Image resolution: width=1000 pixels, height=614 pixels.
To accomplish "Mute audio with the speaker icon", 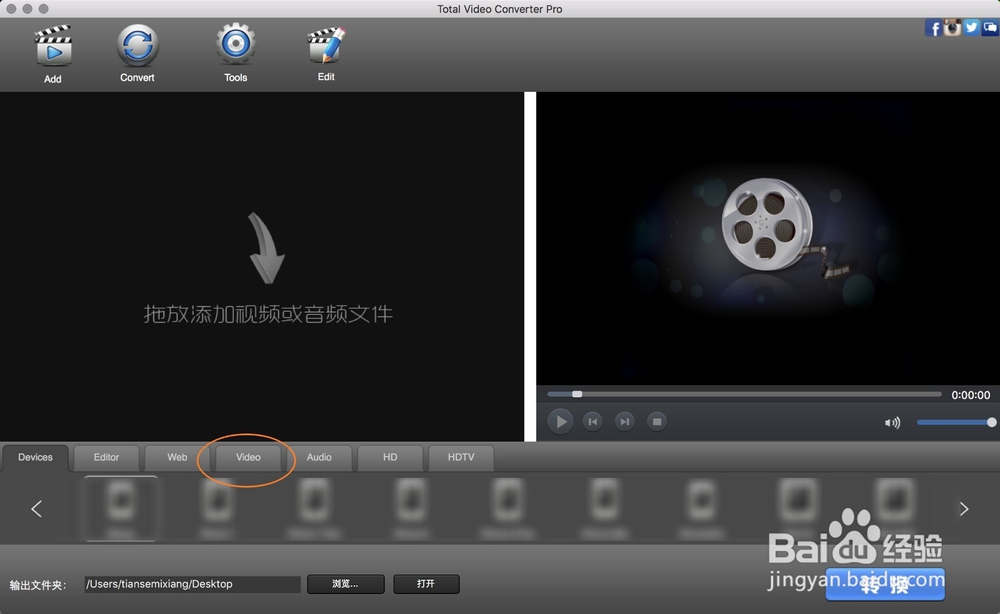I will point(892,423).
